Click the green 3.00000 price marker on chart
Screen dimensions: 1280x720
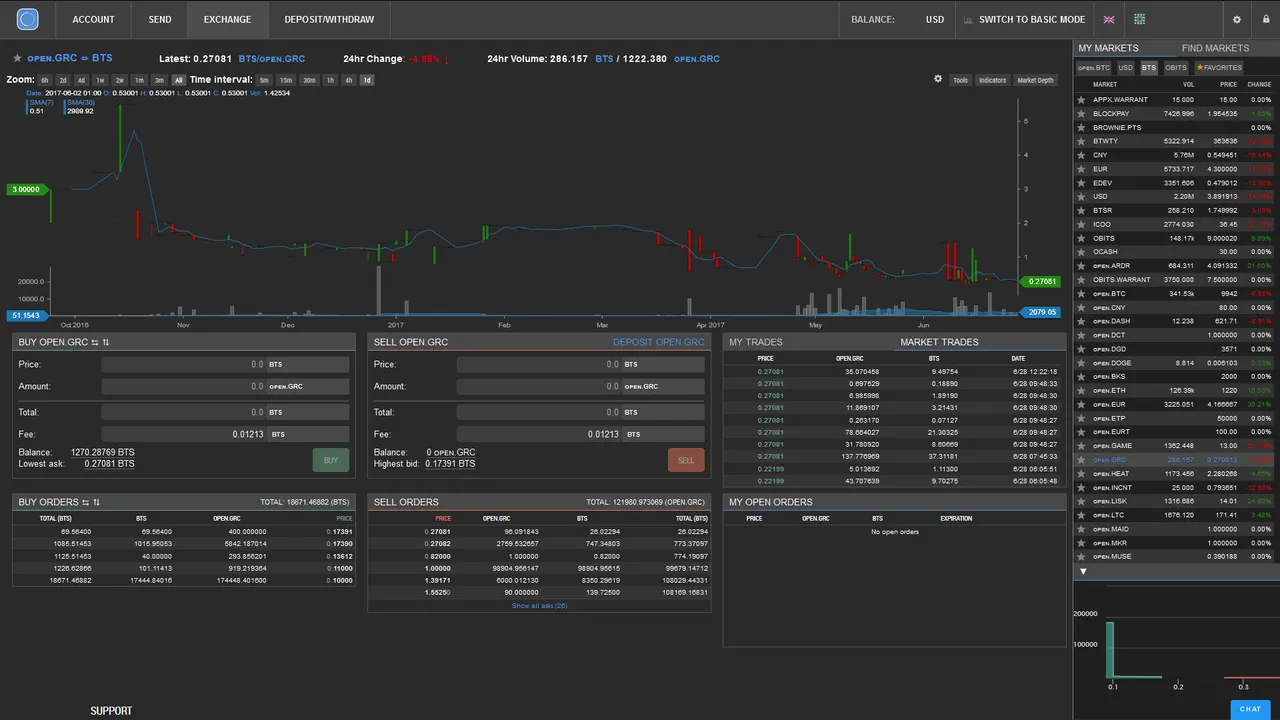pyautogui.click(x=27, y=189)
